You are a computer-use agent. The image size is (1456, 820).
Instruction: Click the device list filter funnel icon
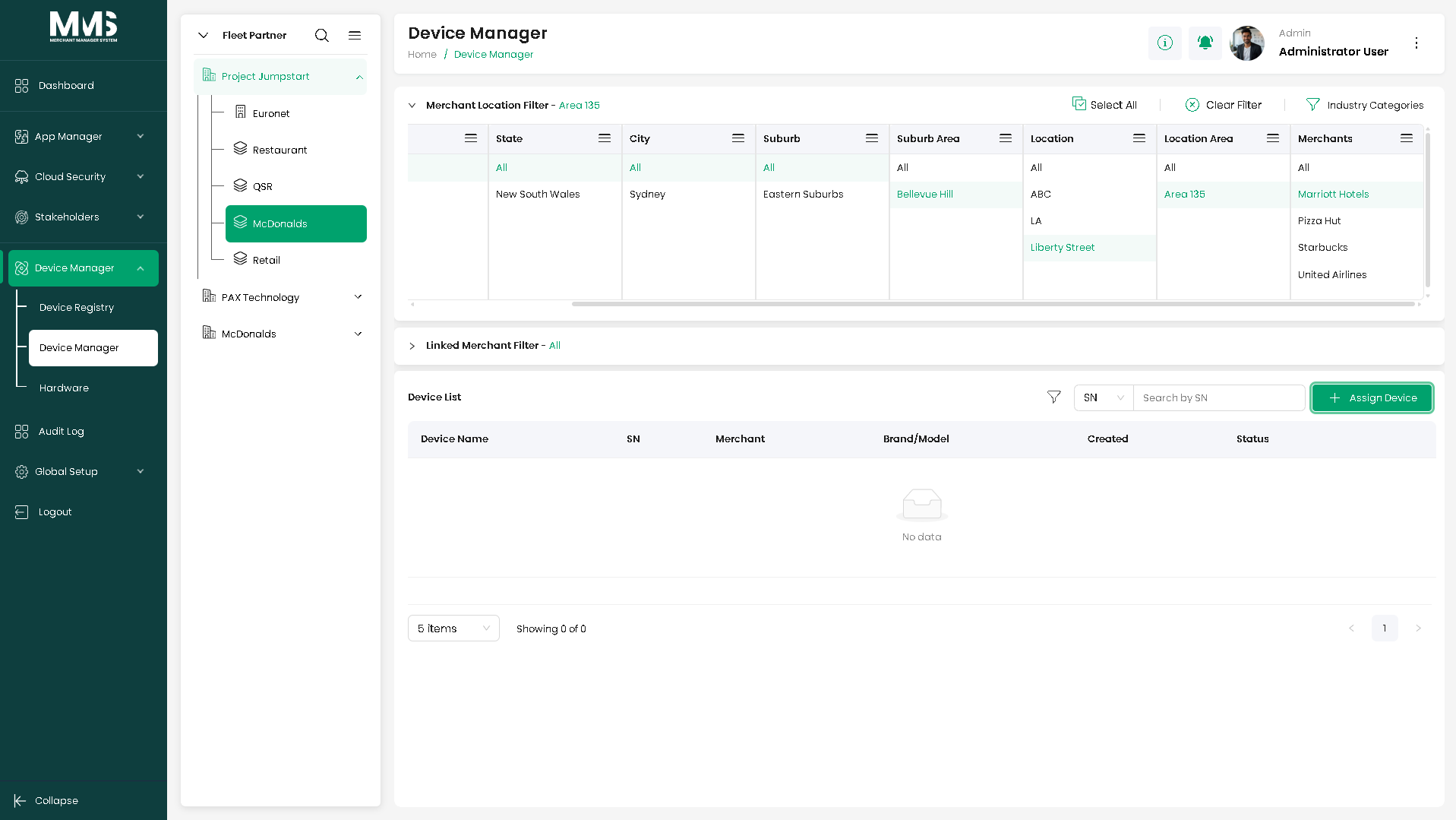click(x=1054, y=397)
